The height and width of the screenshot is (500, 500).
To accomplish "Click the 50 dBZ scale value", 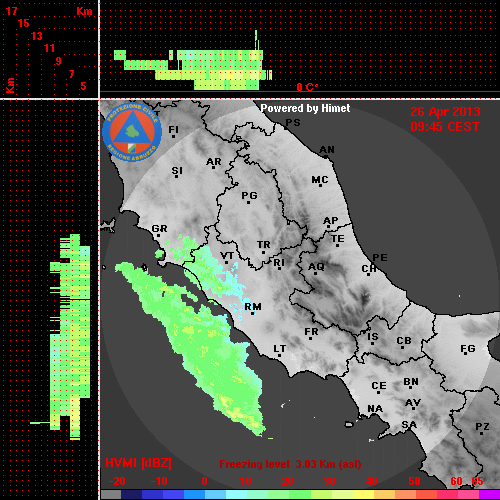I will [414, 481].
